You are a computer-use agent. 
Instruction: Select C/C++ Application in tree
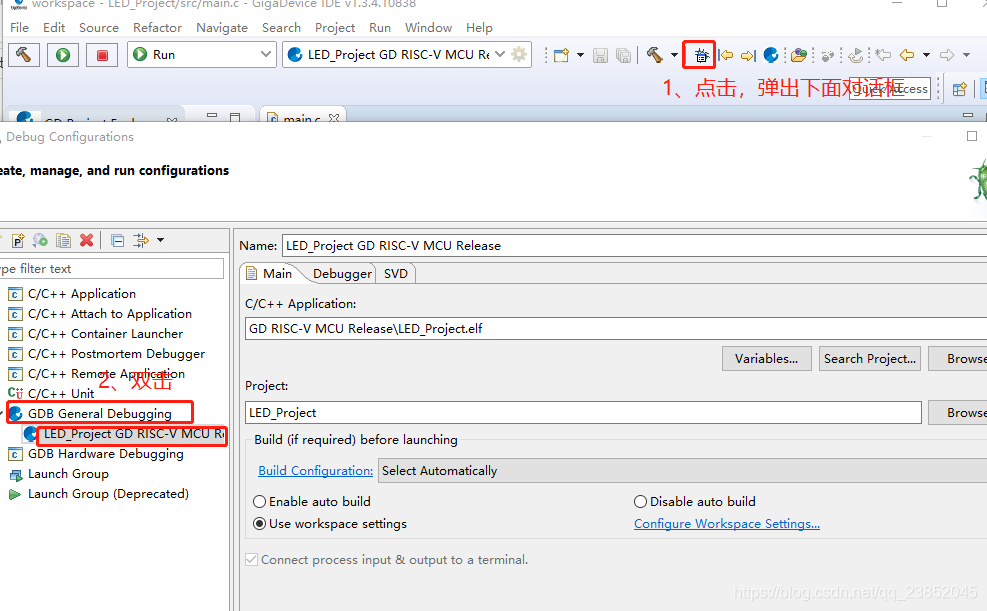click(x=82, y=294)
